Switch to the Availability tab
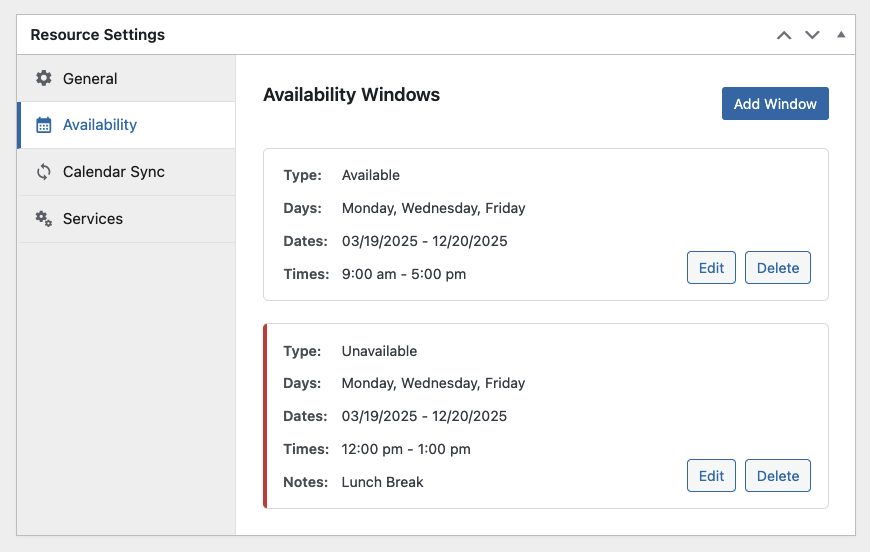 pos(127,125)
